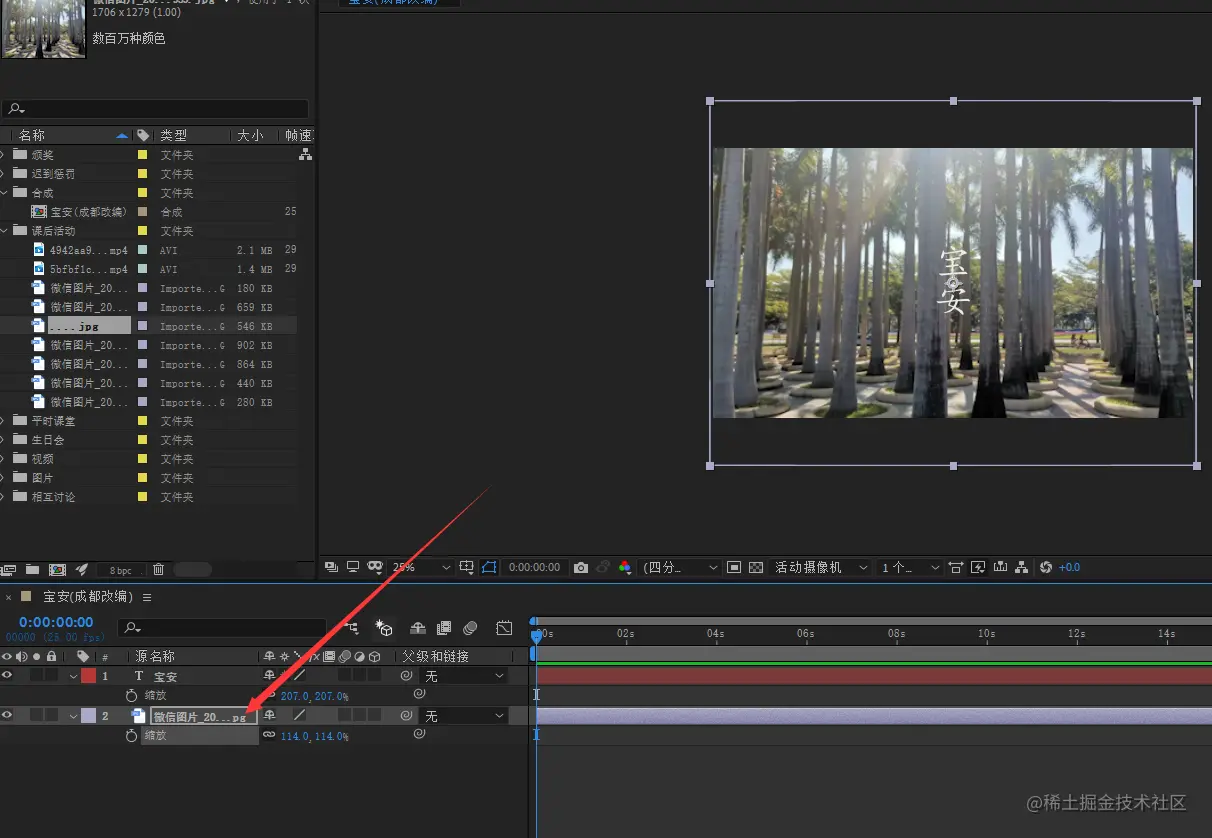
Task: Open project settings rocket icon
Action: click(82, 569)
